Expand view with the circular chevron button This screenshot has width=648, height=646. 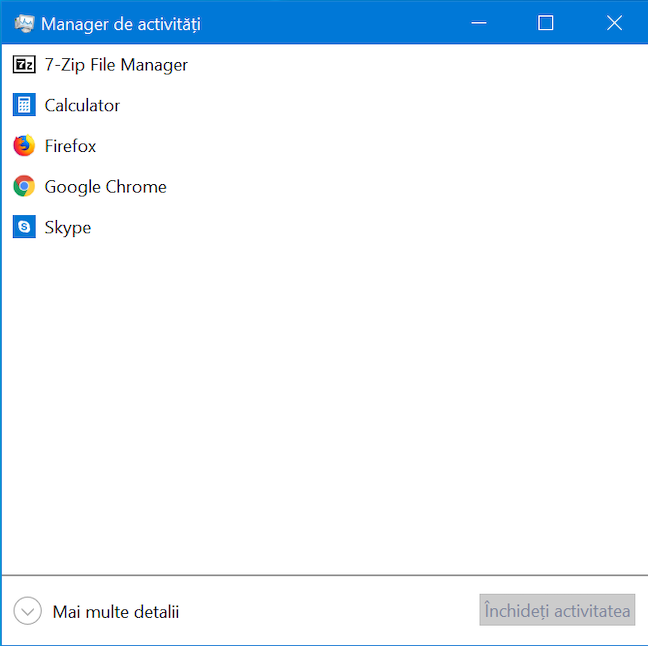(x=27, y=611)
